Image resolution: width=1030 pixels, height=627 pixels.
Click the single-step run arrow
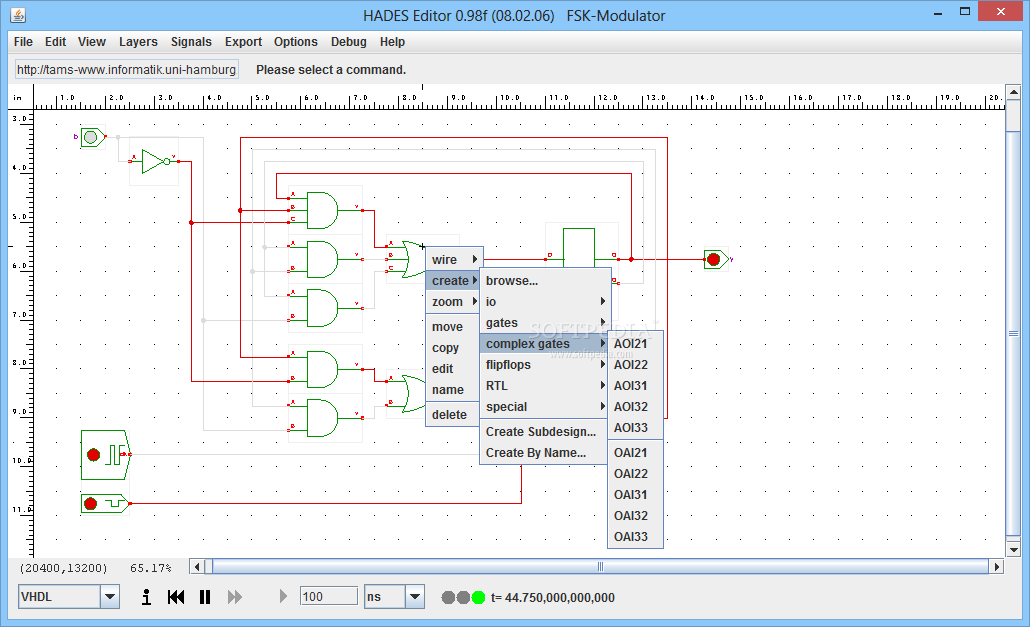[283, 596]
